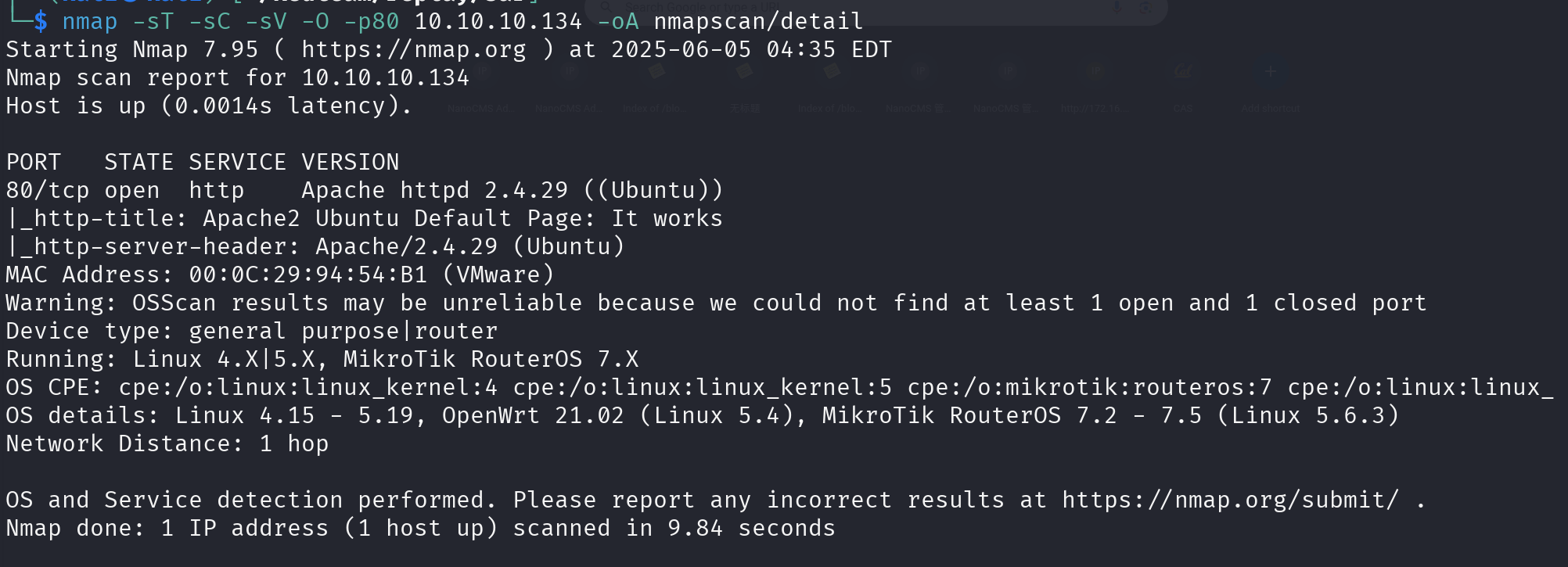Click the magnifier icon in search box
1568x567 pixels.
click(605, 8)
